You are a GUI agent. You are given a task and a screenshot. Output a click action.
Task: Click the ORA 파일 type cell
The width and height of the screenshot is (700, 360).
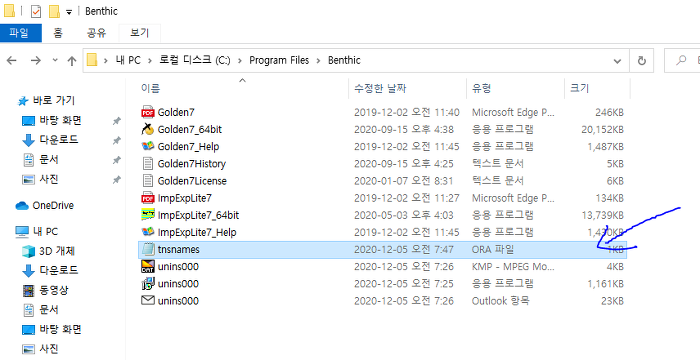coord(493,249)
